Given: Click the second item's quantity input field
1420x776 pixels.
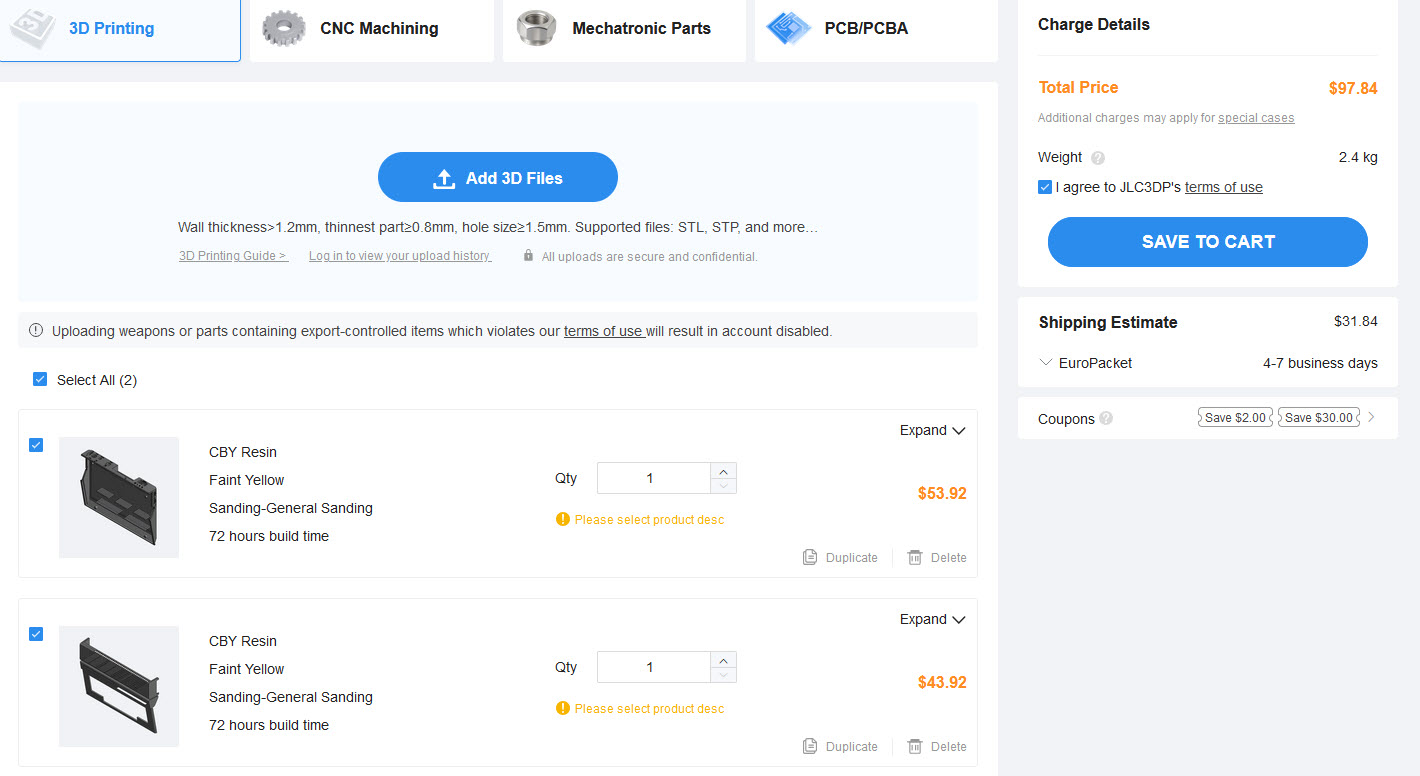Looking at the screenshot, I should [652, 667].
